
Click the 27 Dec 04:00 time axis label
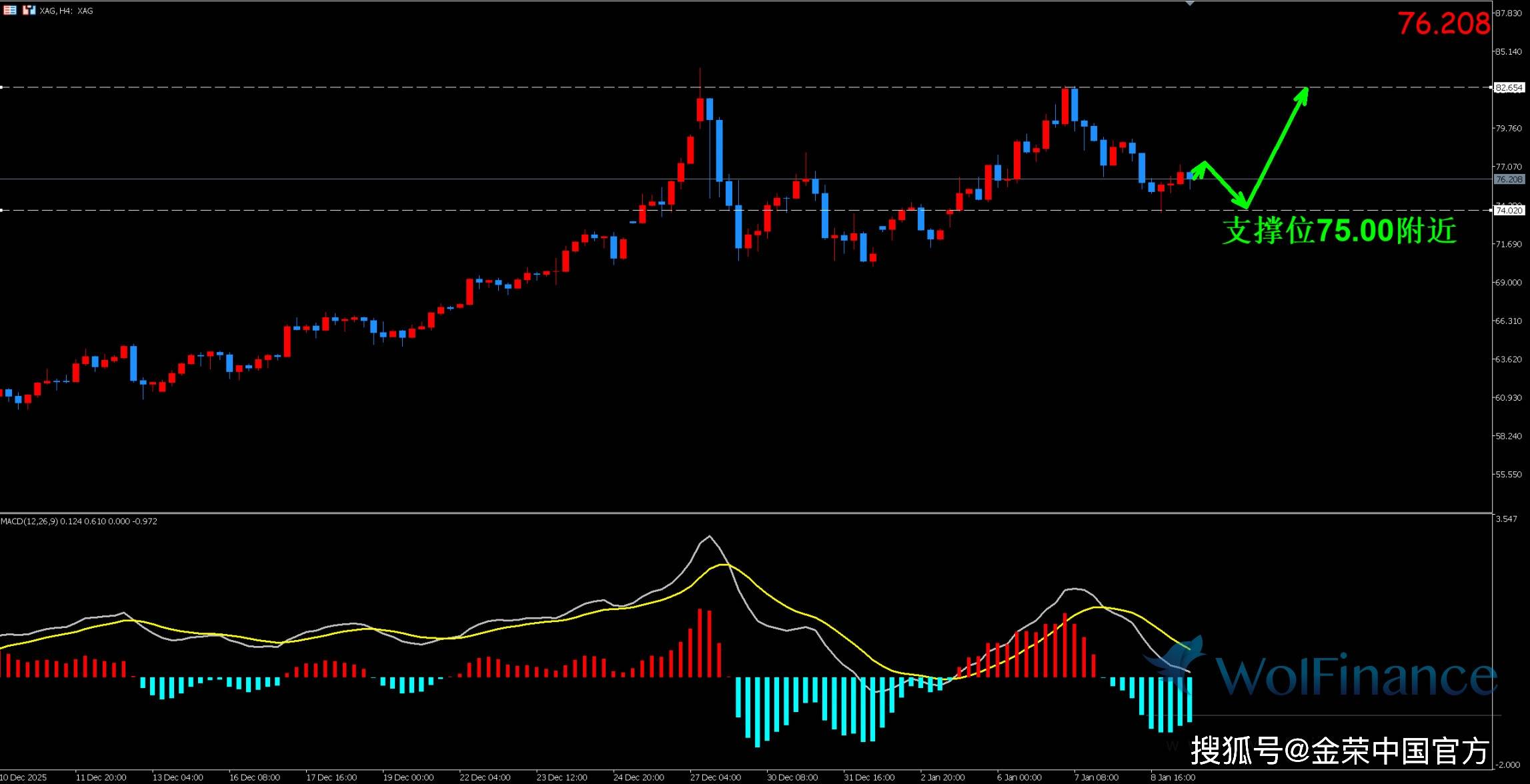click(x=716, y=777)
